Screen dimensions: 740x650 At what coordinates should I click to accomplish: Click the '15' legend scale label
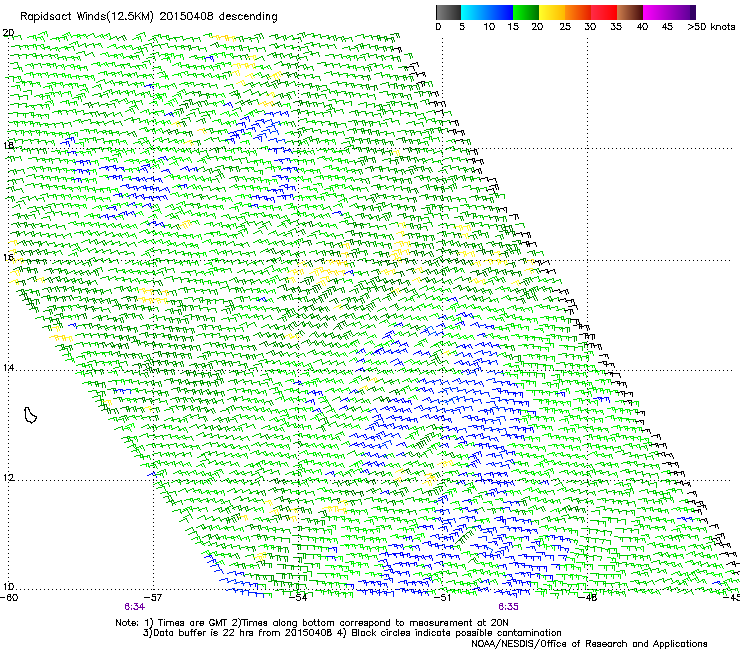[513, 26]
